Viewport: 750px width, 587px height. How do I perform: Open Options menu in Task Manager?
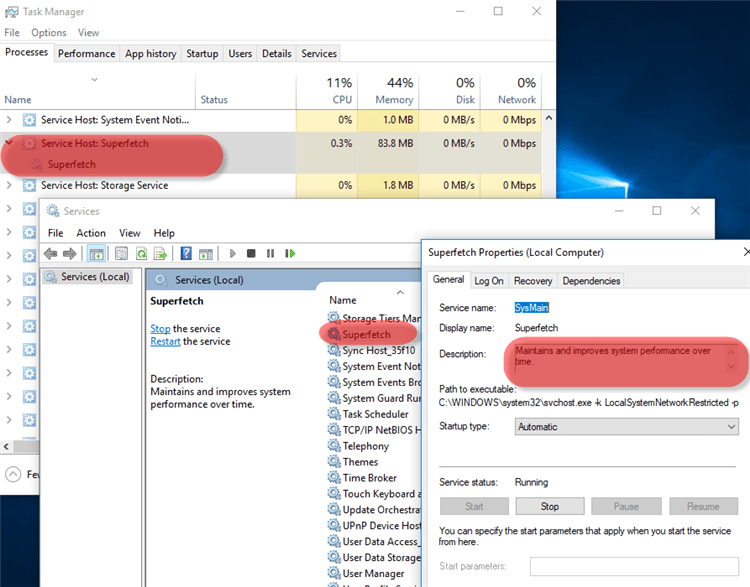49,33
